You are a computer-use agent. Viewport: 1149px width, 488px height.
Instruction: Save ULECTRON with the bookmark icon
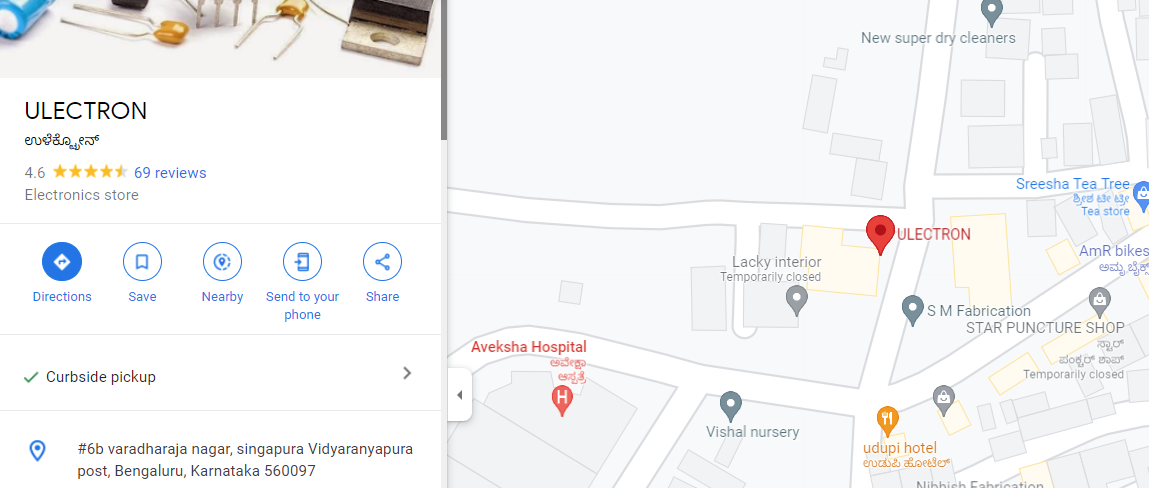coord(142,262)
